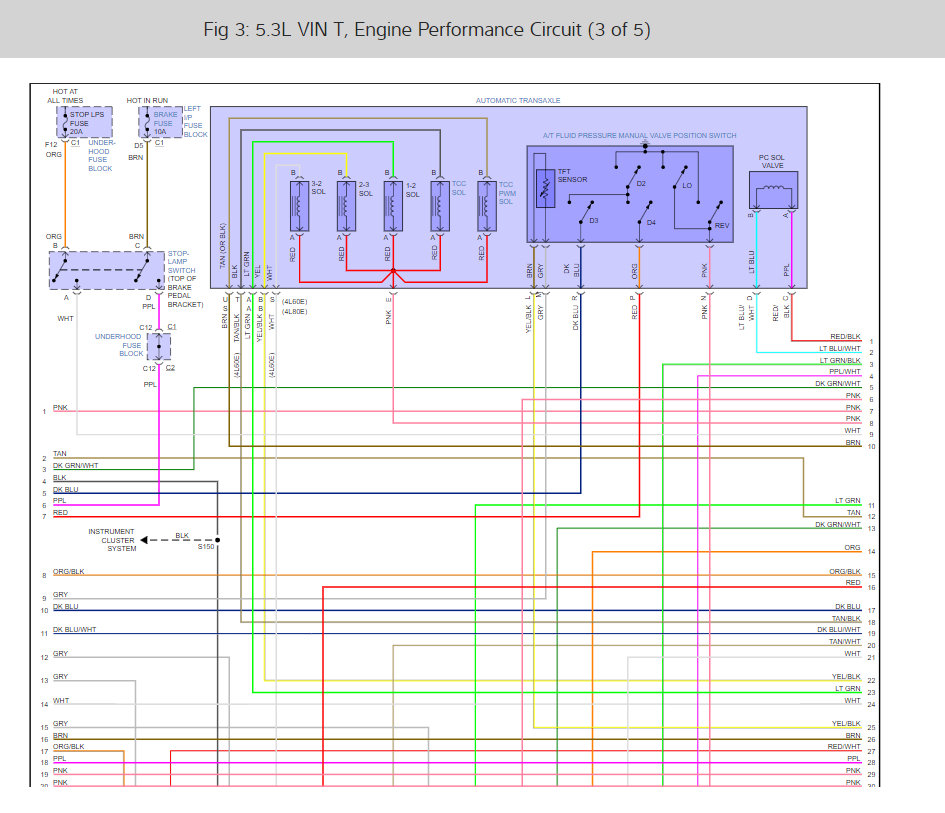This screenshot has width=945, height=813.
Task: Click the stop-lamp switch box
Action: point(107,270)
